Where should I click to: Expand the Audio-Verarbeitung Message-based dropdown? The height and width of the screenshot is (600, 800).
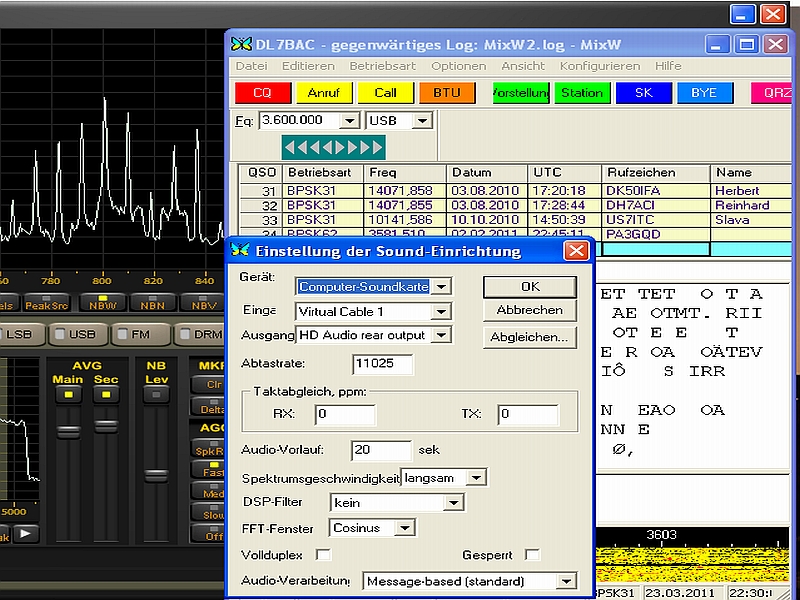point(566,581)
